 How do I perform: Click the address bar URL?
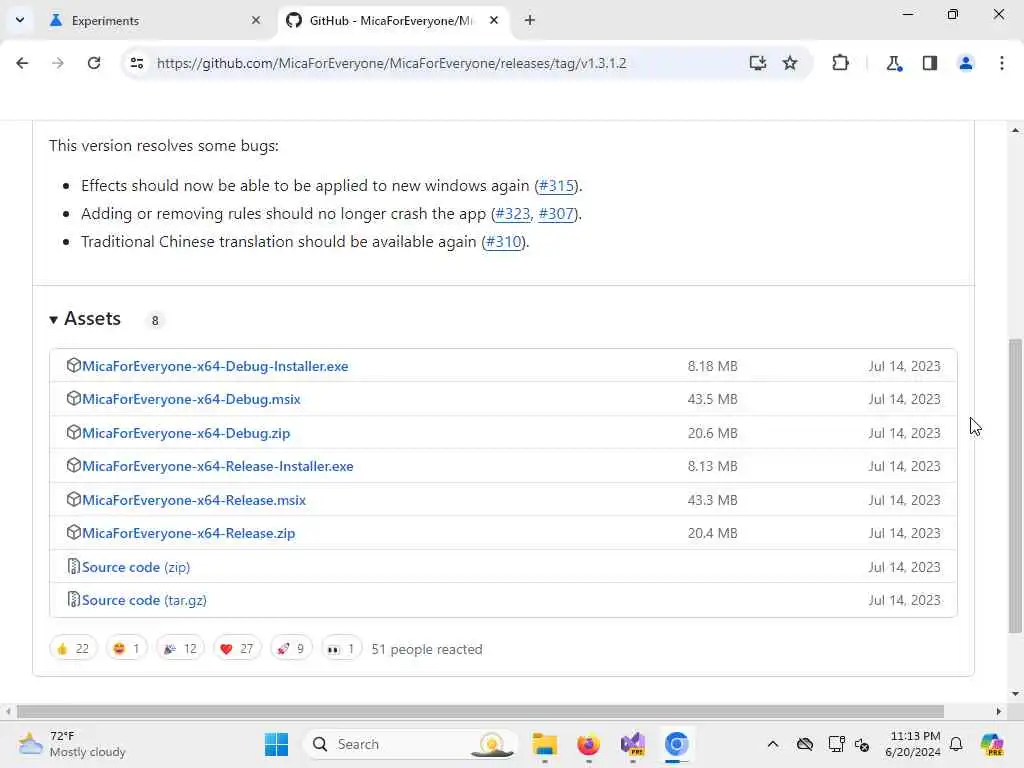(x=391, y=63)
